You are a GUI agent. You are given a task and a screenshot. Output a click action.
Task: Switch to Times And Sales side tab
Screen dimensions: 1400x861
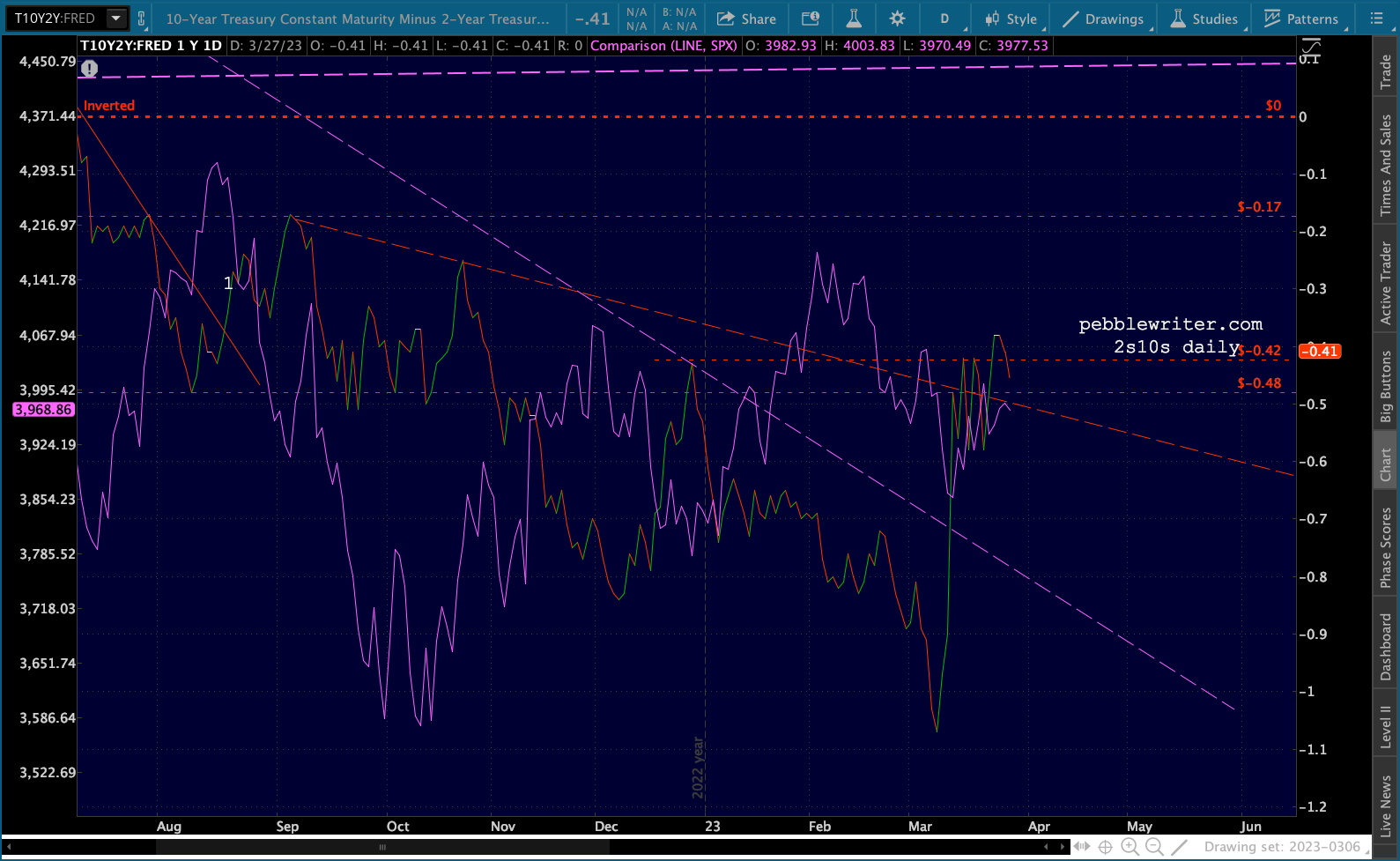pyautogui.click(x=1386, y=165)
